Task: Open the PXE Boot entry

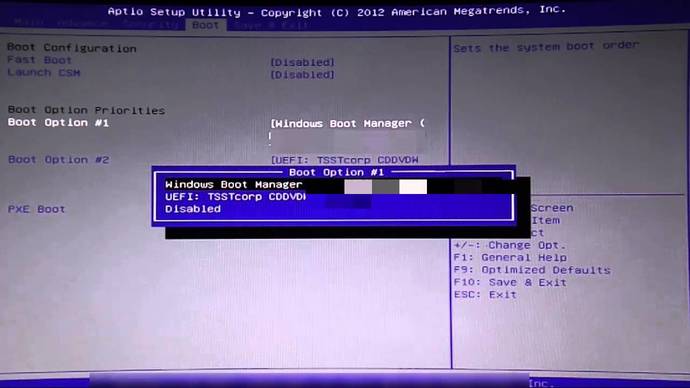Action: tap(37, 209)
